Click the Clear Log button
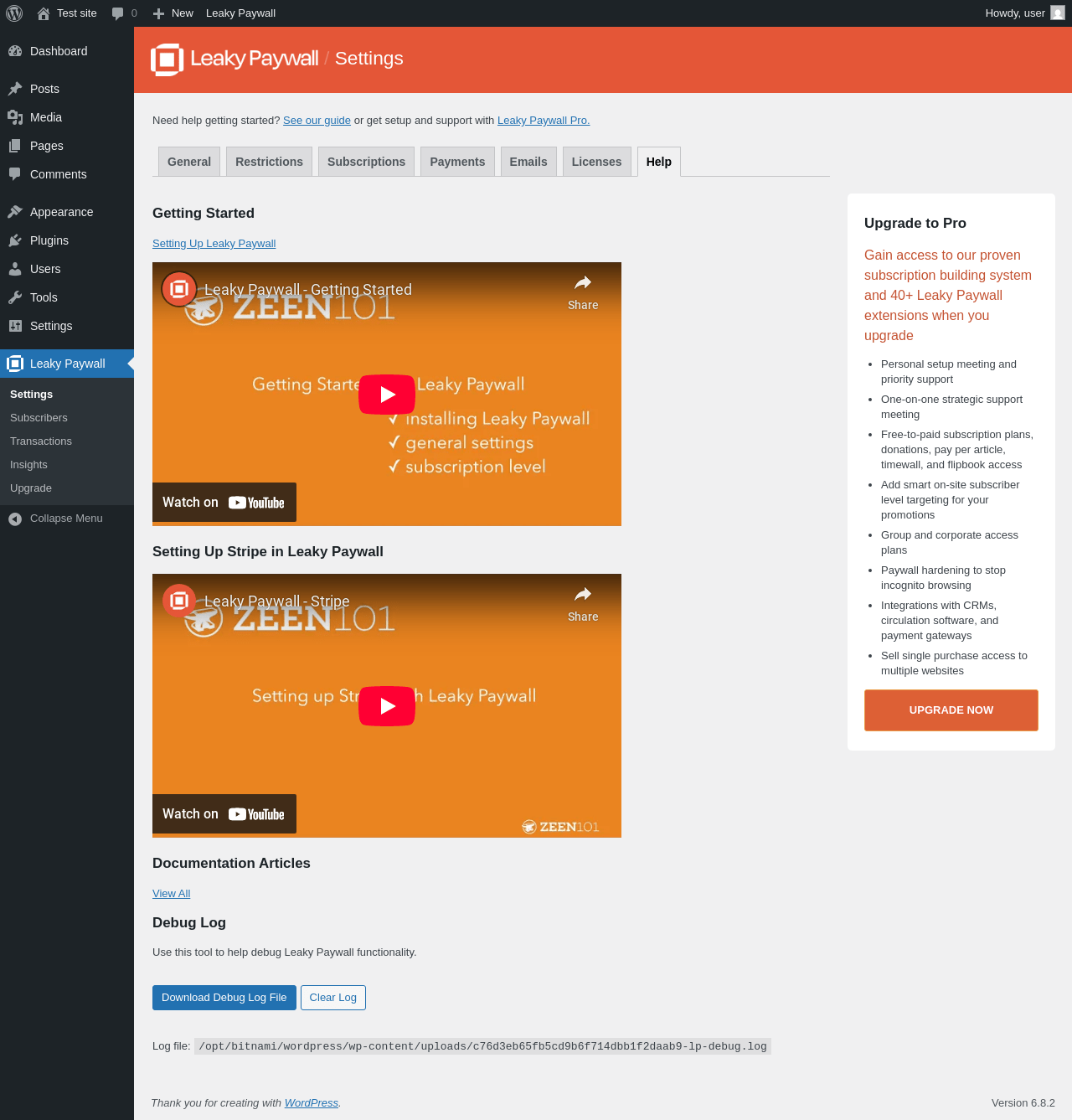This screenshot has height=1120, width=1072. tap(333, 998)
